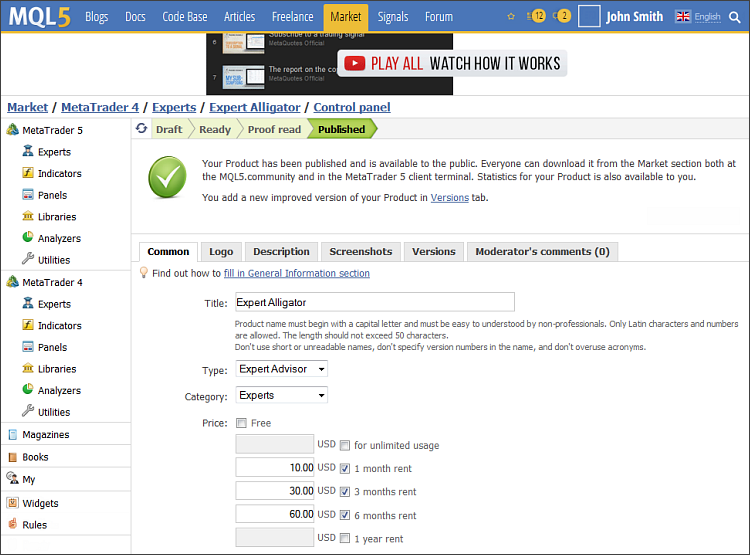Click the John Smith avatar picture
The width and height of the screenshot is (750, 555).
click(589, 16)
